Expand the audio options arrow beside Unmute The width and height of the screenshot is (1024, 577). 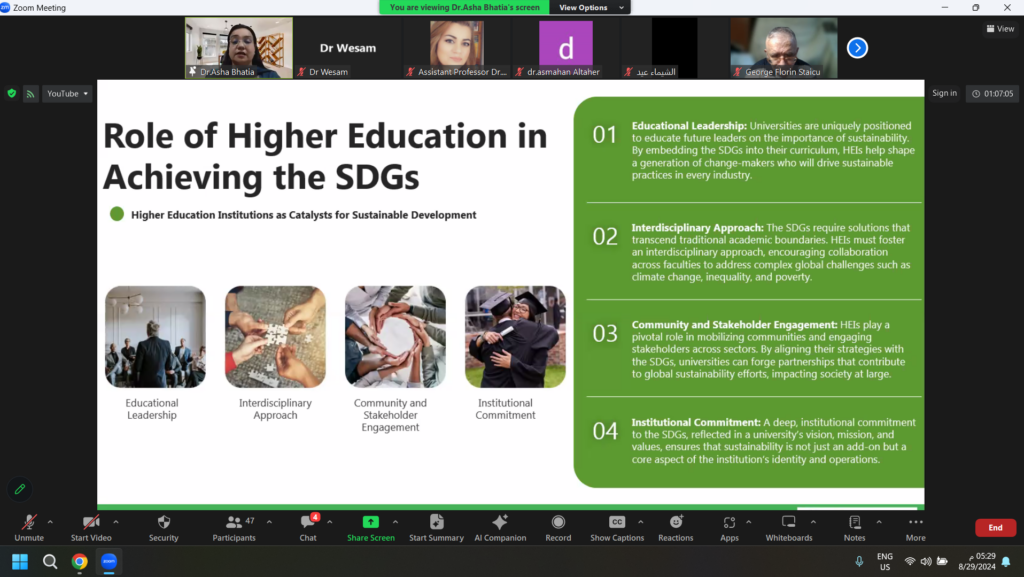tap(50, 522)
